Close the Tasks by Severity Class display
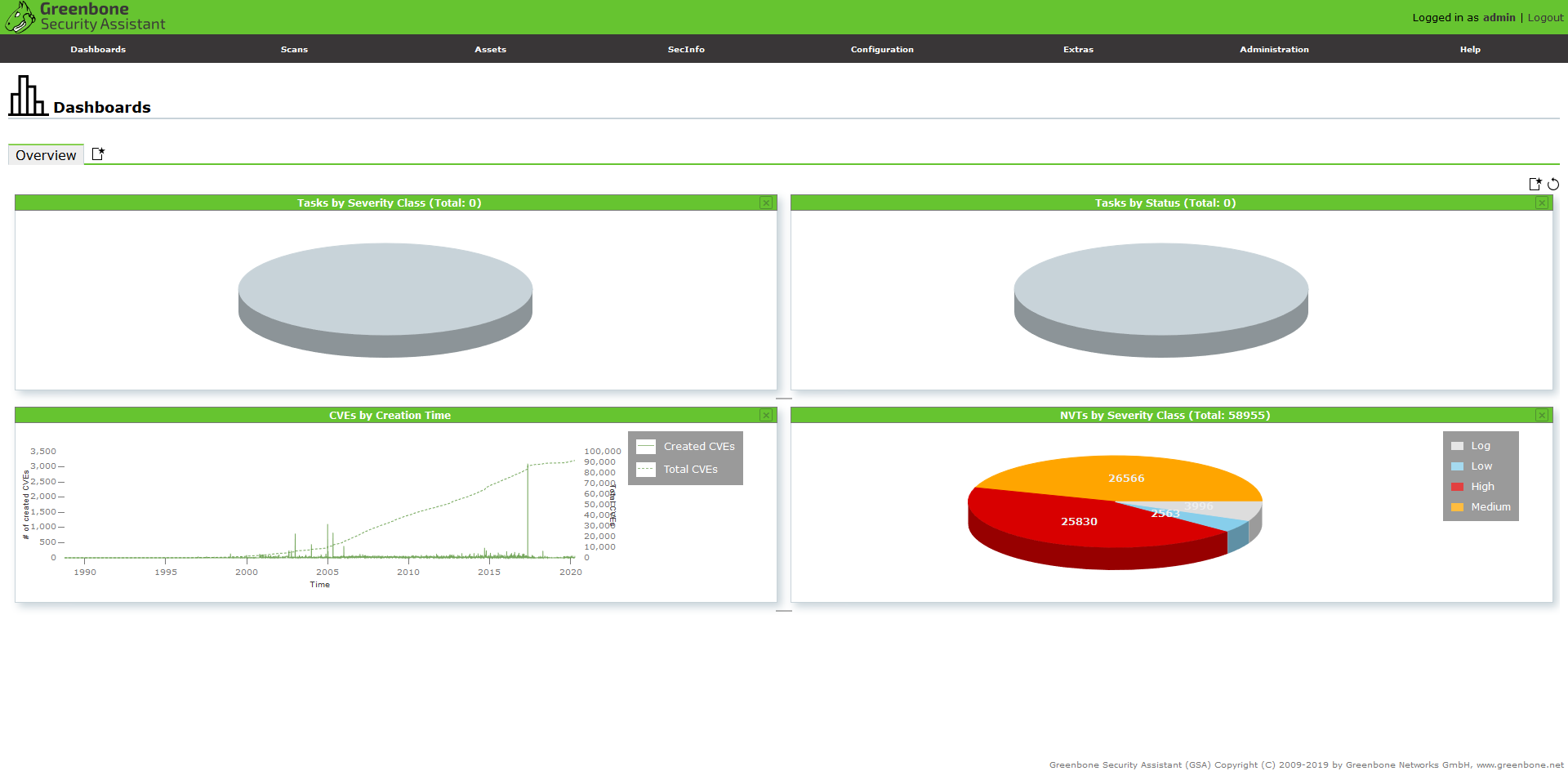Viewport: 1568px width, 771px height. pos(766,203)
